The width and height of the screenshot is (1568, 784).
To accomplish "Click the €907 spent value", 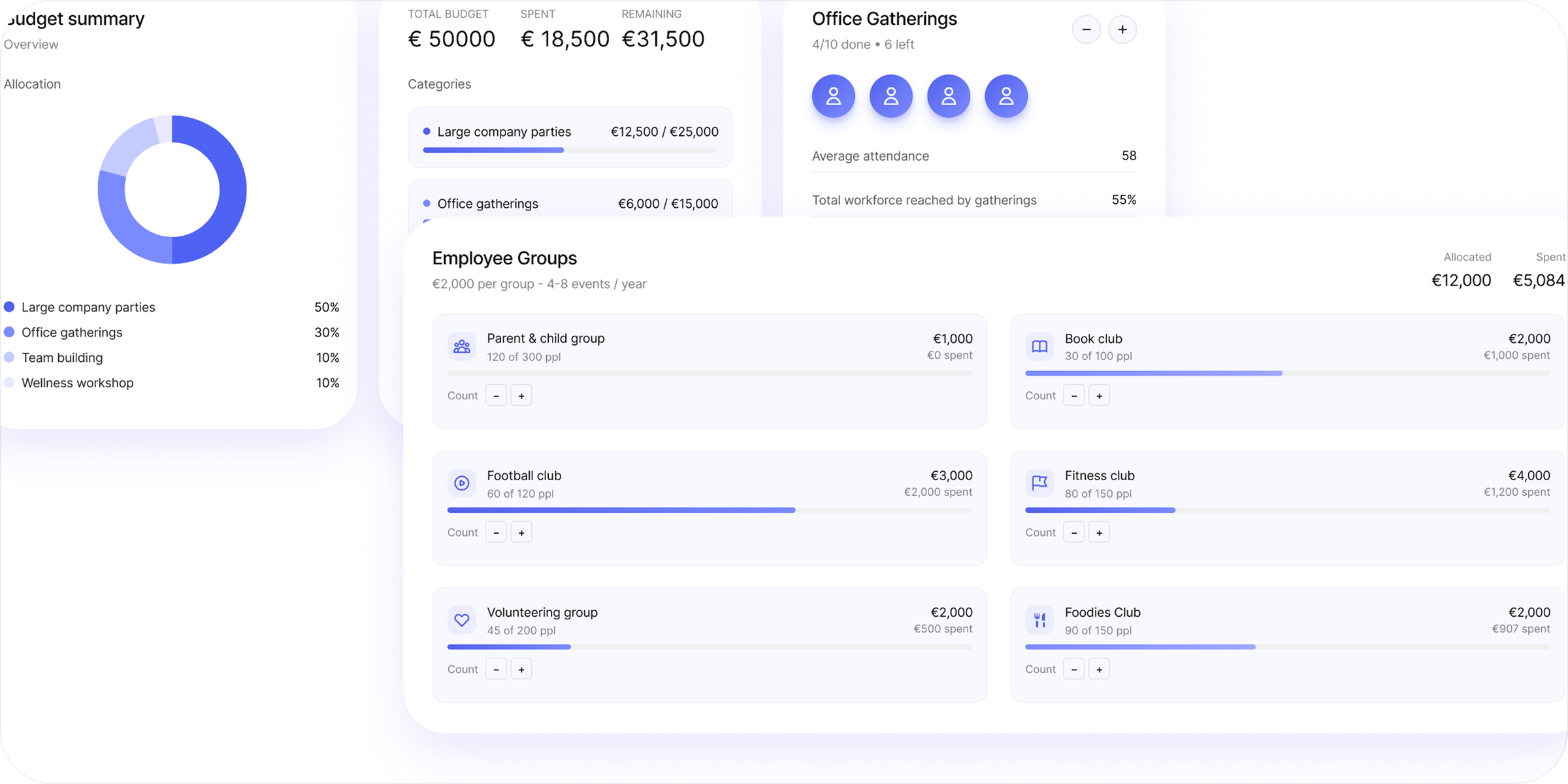I will 1521,629.
